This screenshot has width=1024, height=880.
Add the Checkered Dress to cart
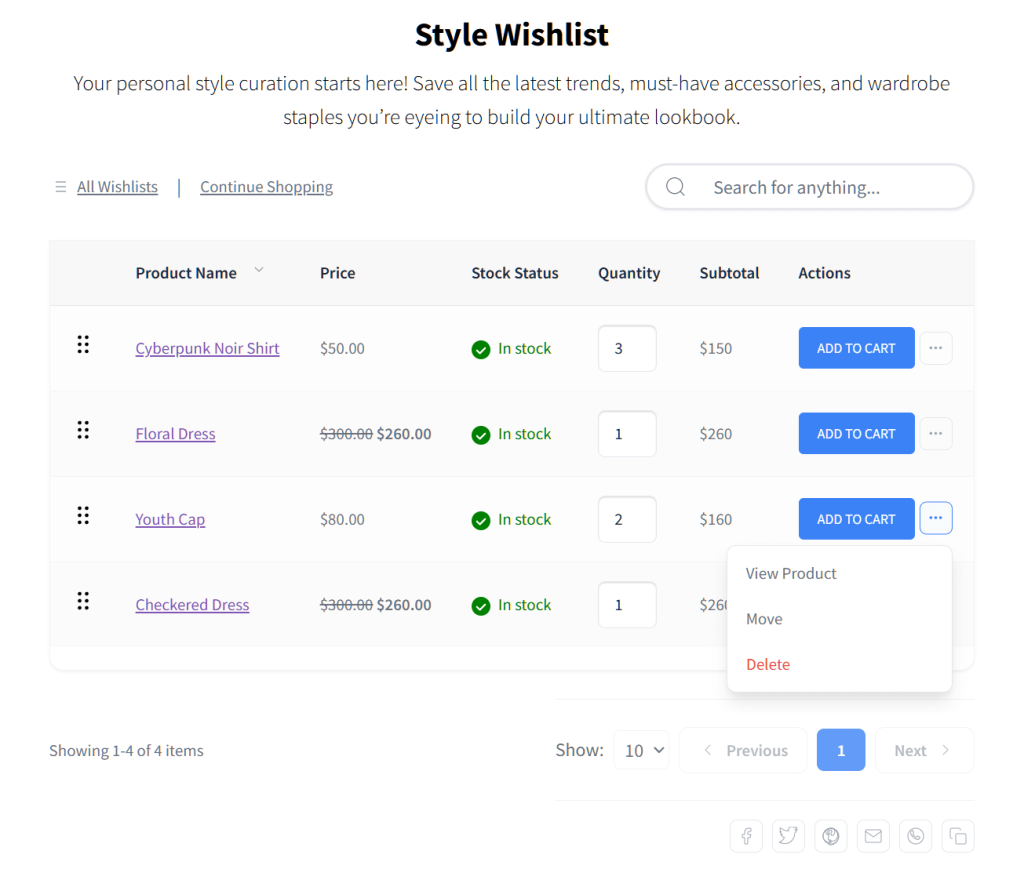click(x=856, y=604)
